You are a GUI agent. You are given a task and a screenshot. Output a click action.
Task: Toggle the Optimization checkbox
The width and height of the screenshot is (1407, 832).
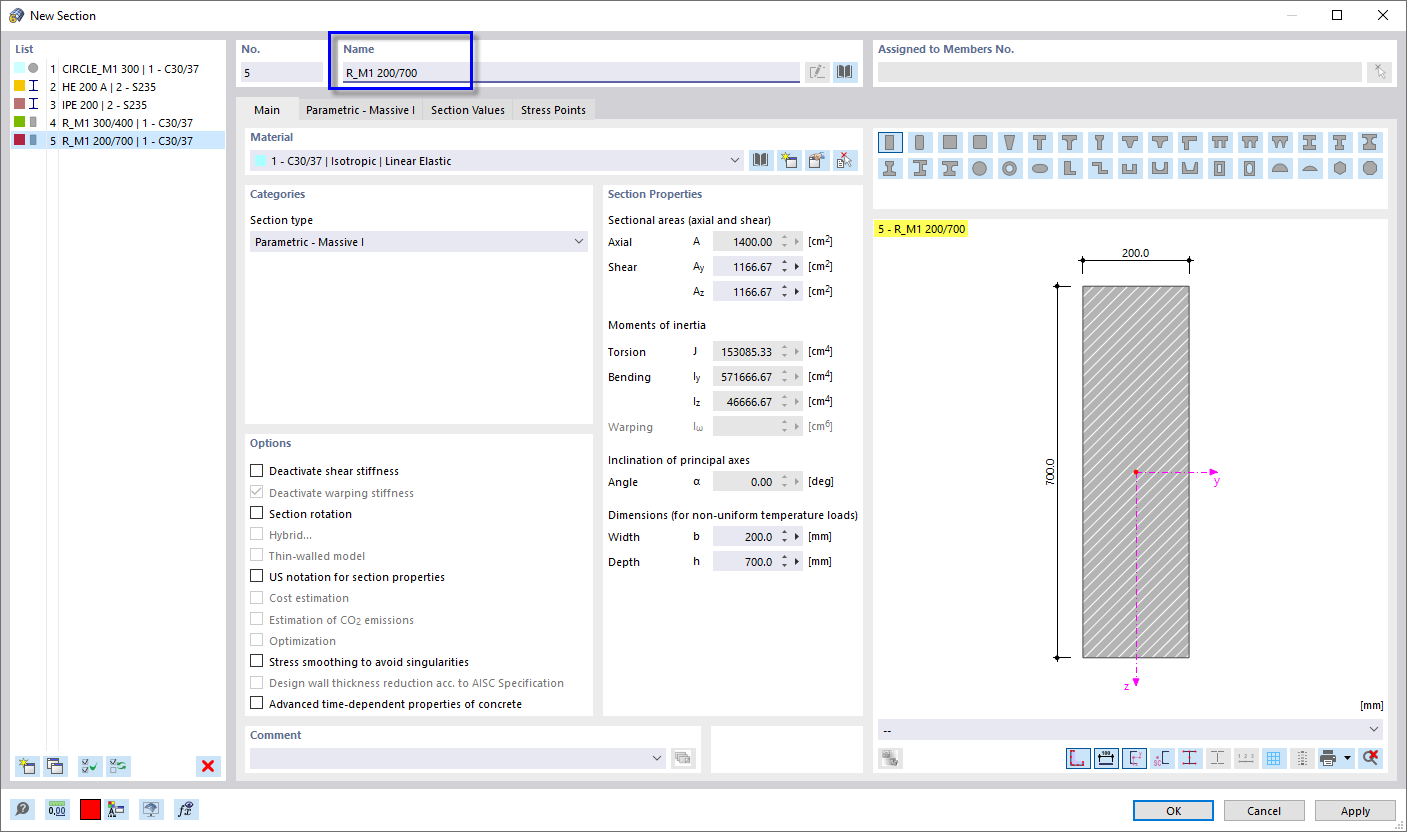pyautogui.click(x=257, y=641)
